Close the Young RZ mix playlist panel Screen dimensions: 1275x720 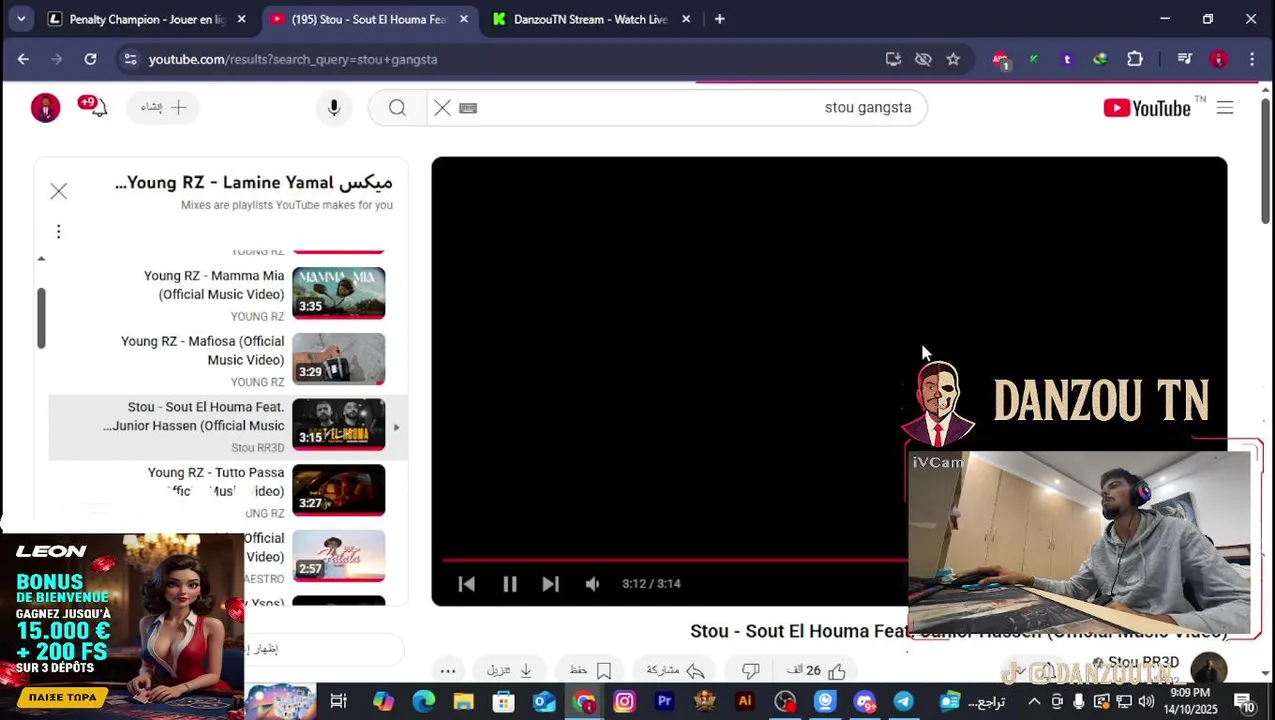59,191
